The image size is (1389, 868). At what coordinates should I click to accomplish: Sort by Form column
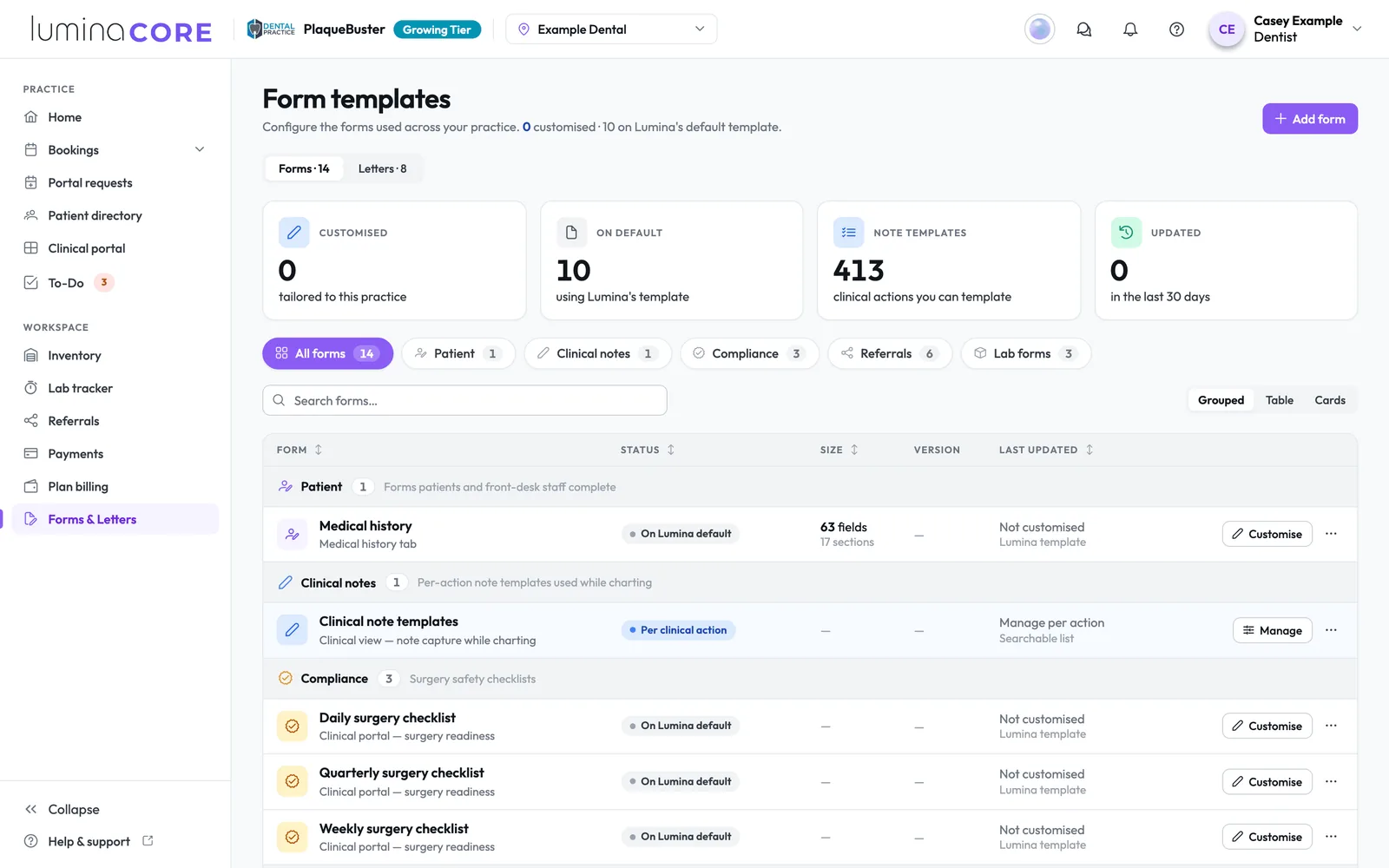click(x=300, y=450)
